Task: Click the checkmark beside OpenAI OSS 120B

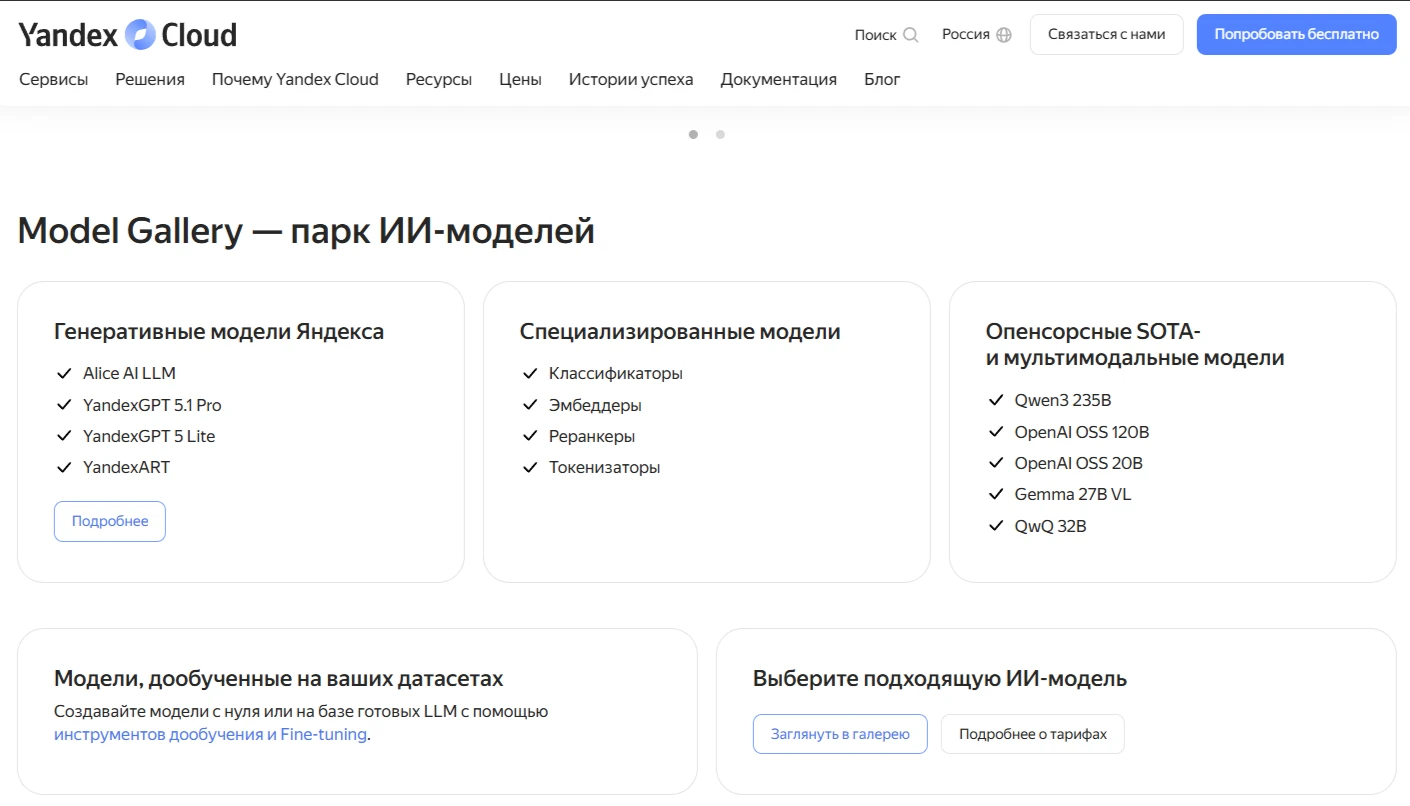Action: click(x=996, y=432)
